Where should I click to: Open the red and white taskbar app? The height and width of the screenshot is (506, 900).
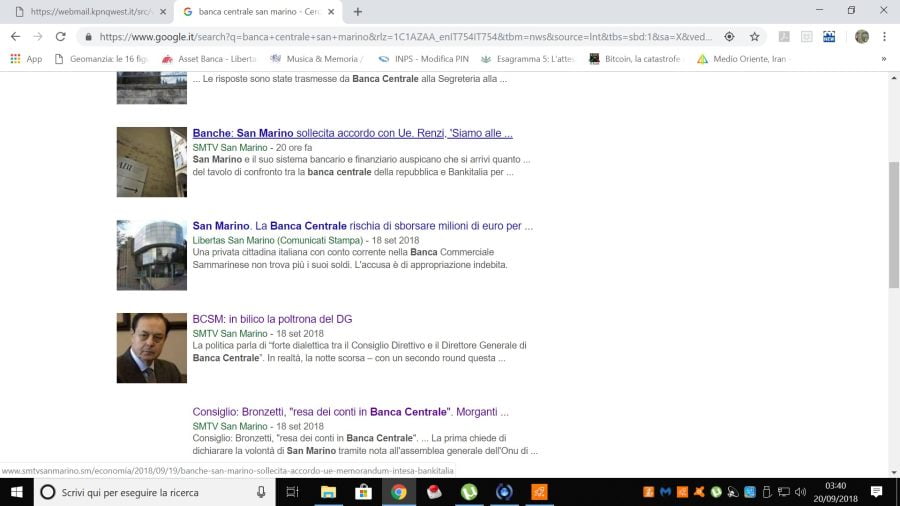(x=434, y=492)
